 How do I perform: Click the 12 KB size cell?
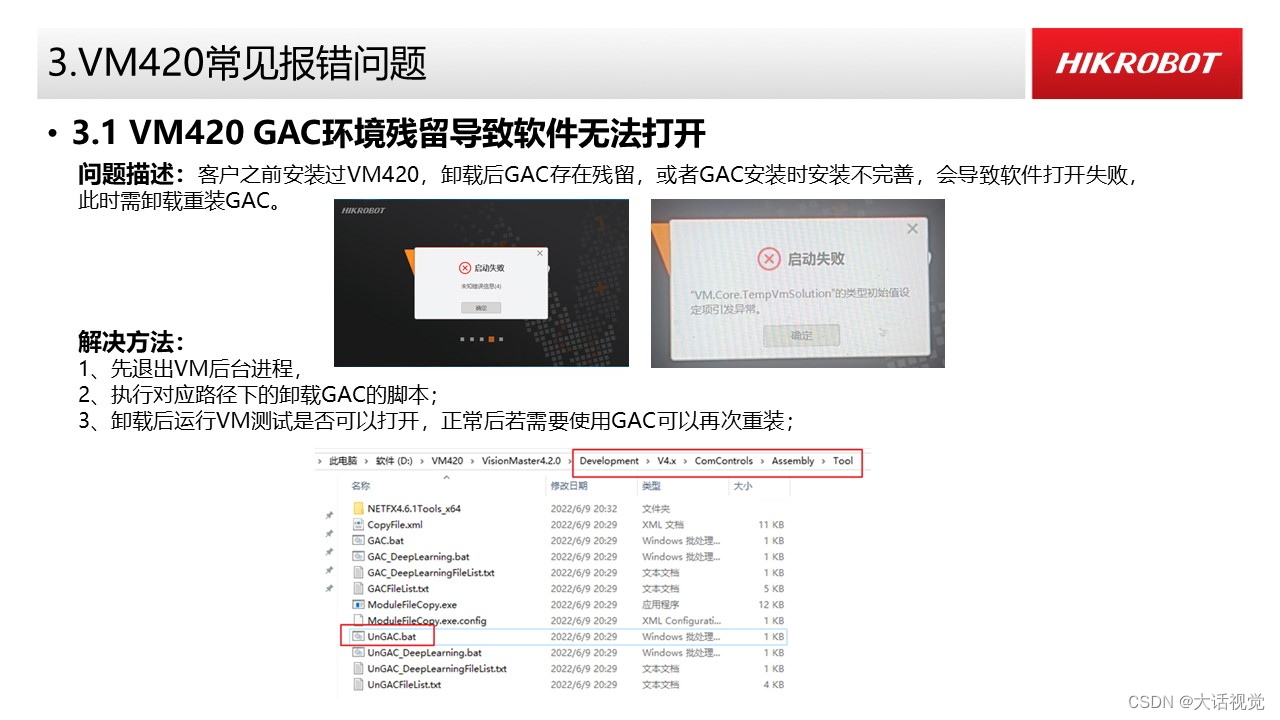[771, 605]
